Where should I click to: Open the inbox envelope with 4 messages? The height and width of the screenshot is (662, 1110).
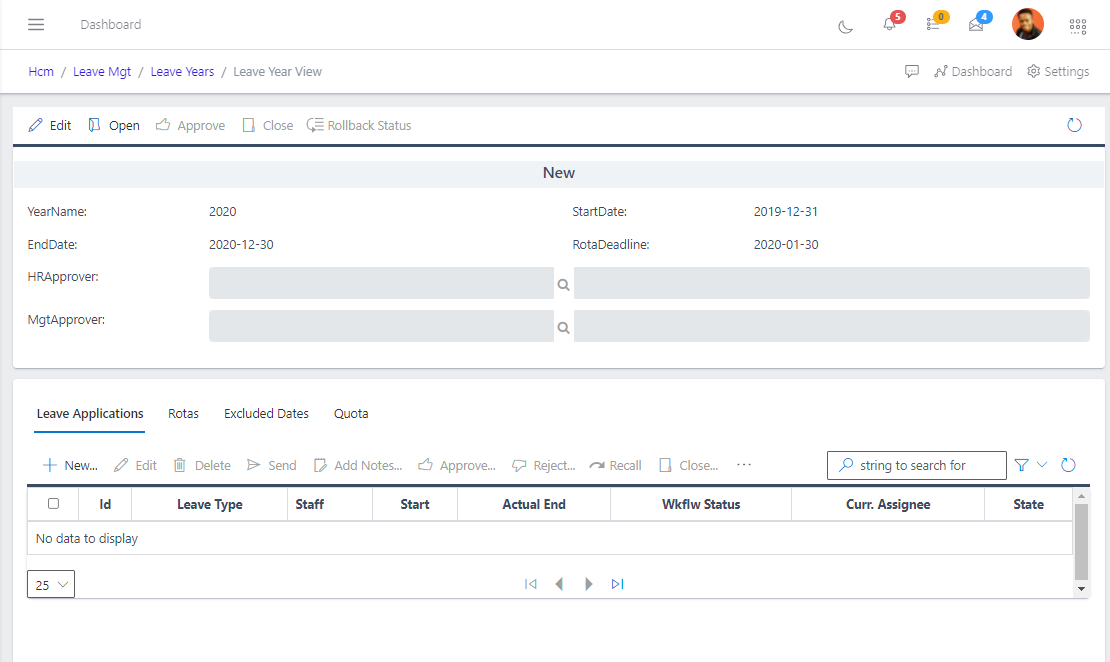tap(974, 27)
